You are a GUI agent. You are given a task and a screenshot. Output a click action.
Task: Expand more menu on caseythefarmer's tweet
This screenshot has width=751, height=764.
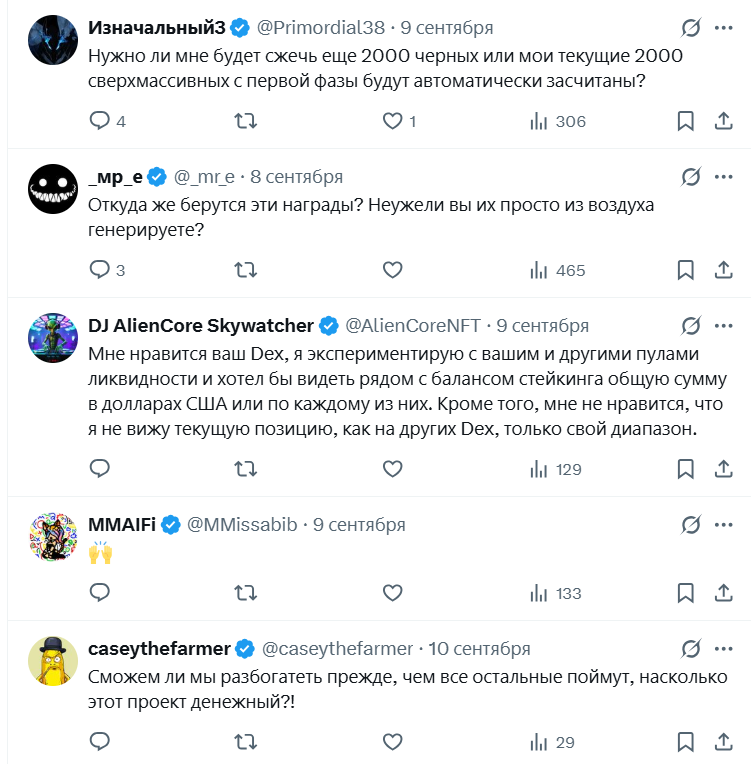coord(725,649)
